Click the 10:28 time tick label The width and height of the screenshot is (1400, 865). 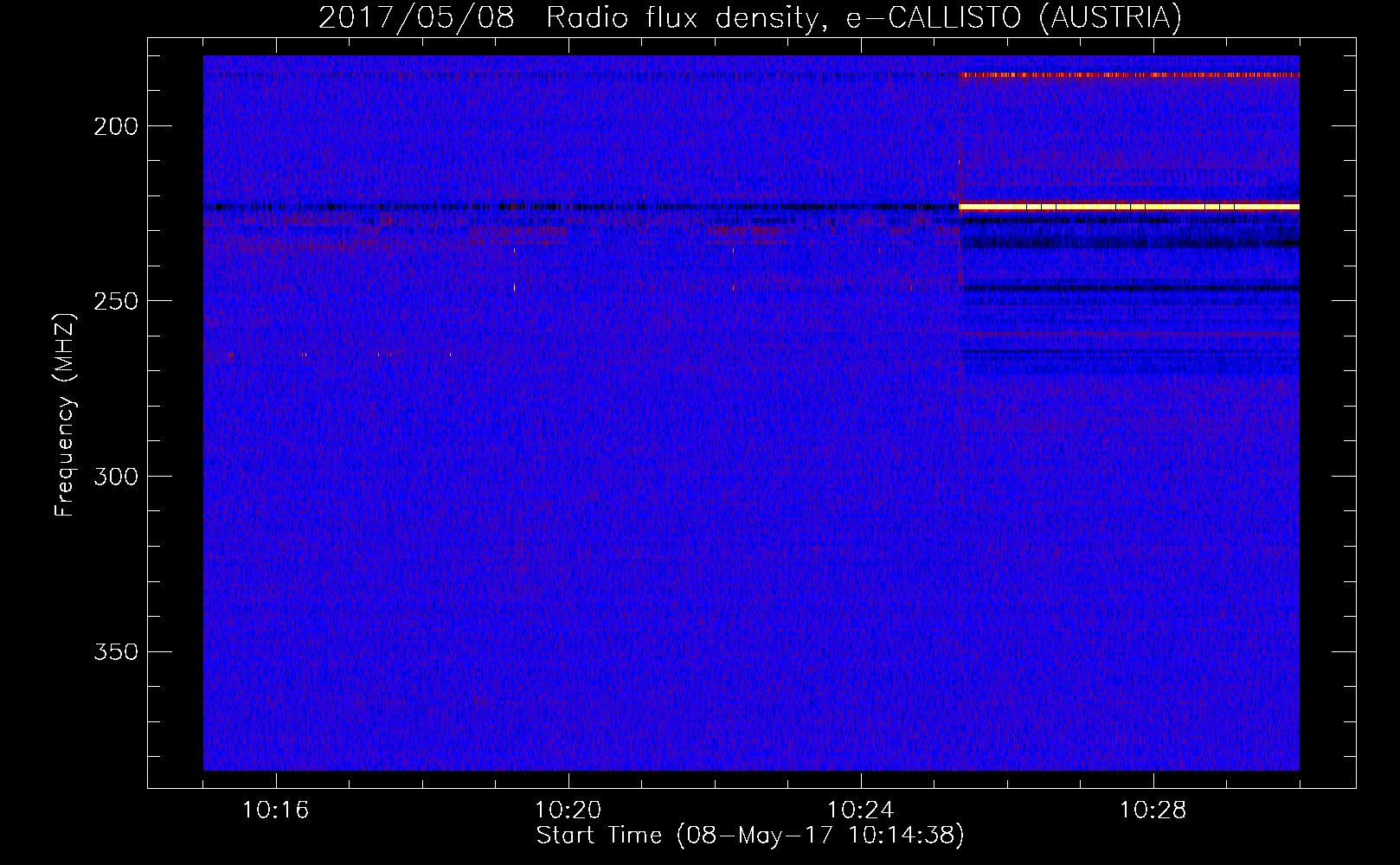pos(1153,811)
